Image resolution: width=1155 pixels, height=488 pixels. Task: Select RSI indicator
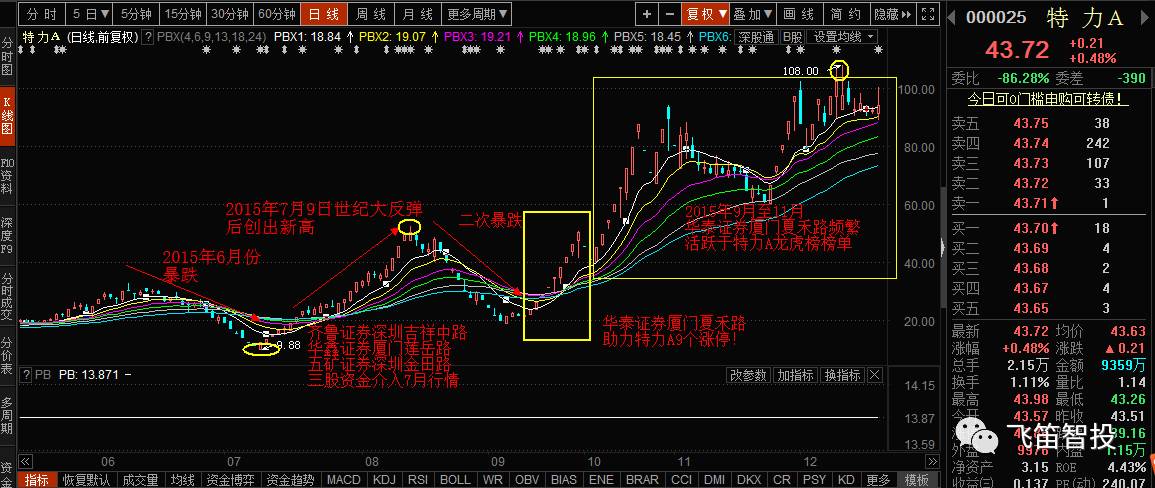tap(418, 480)
